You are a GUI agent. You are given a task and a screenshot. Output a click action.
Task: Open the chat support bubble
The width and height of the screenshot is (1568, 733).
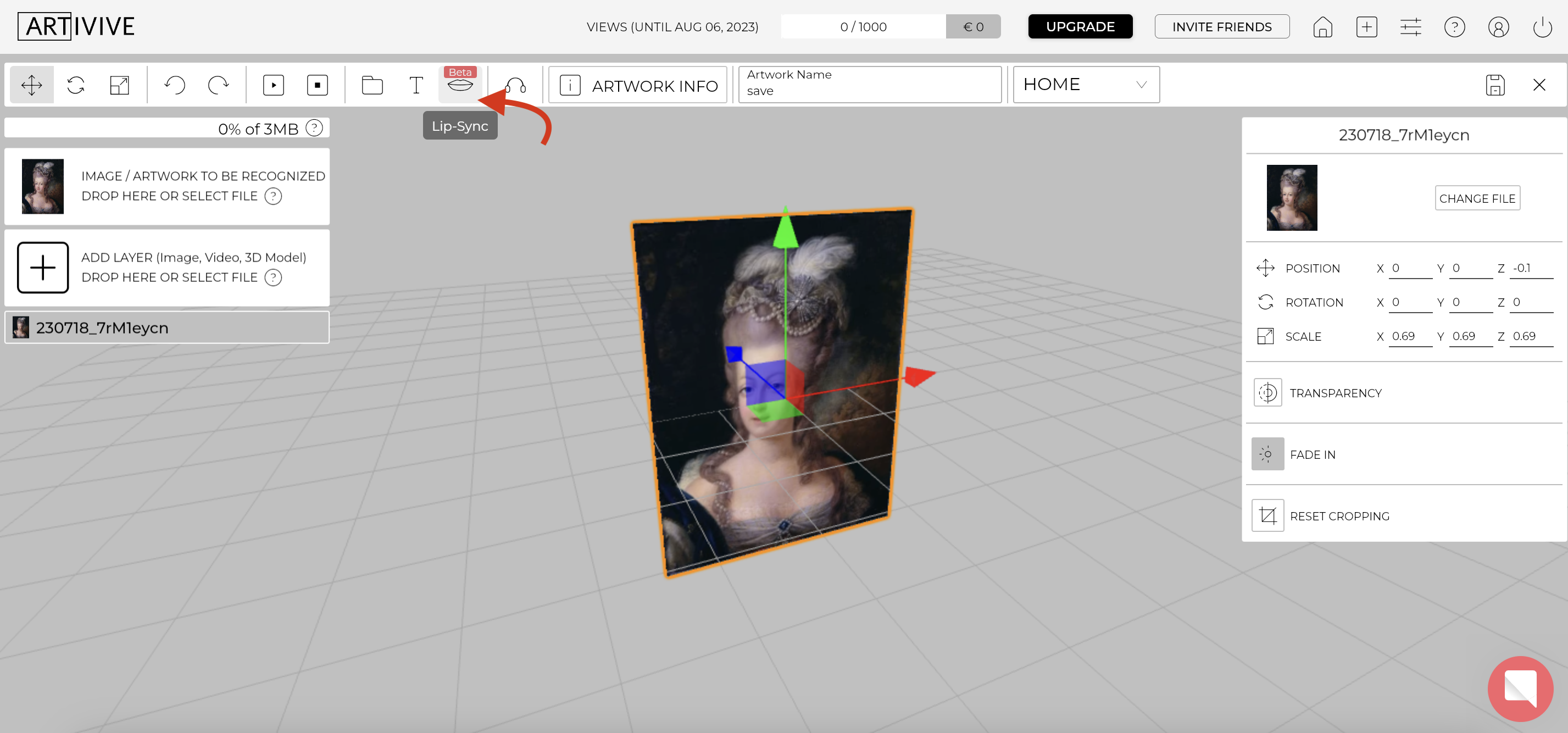click(x=1520, y=688)
